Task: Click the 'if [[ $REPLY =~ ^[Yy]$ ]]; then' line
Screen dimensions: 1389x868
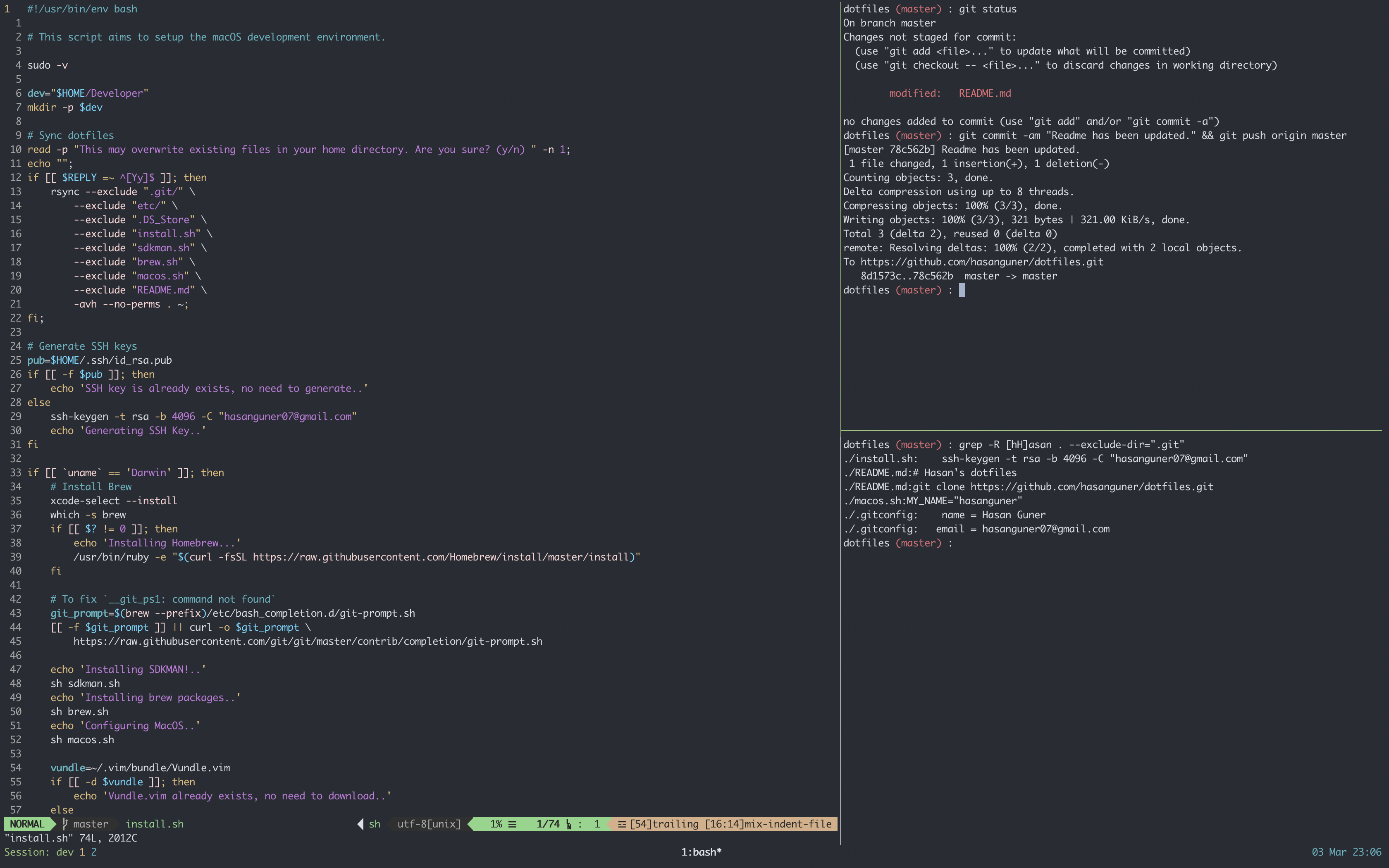Action: click(117, 177)
